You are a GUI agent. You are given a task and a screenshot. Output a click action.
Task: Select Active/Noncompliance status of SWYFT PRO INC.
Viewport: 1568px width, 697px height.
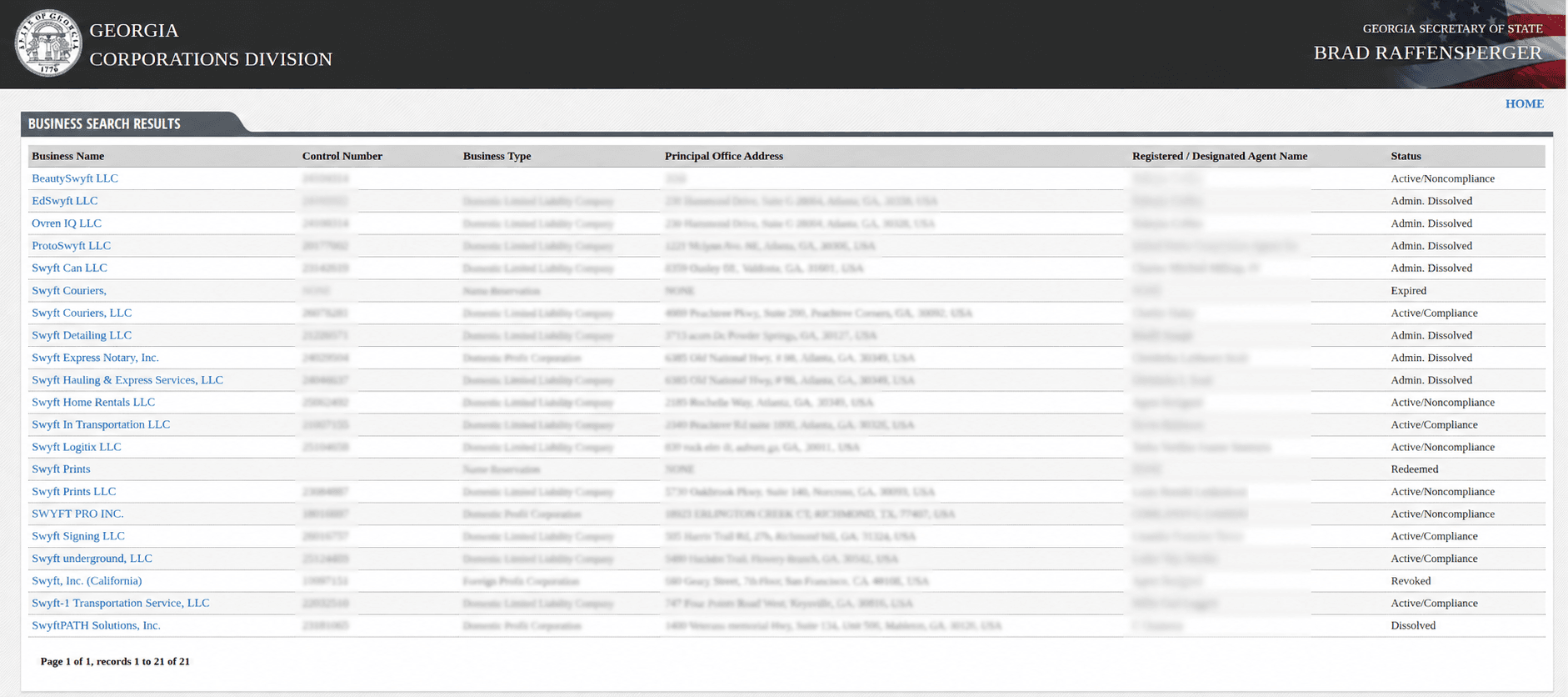point(1442,514)
